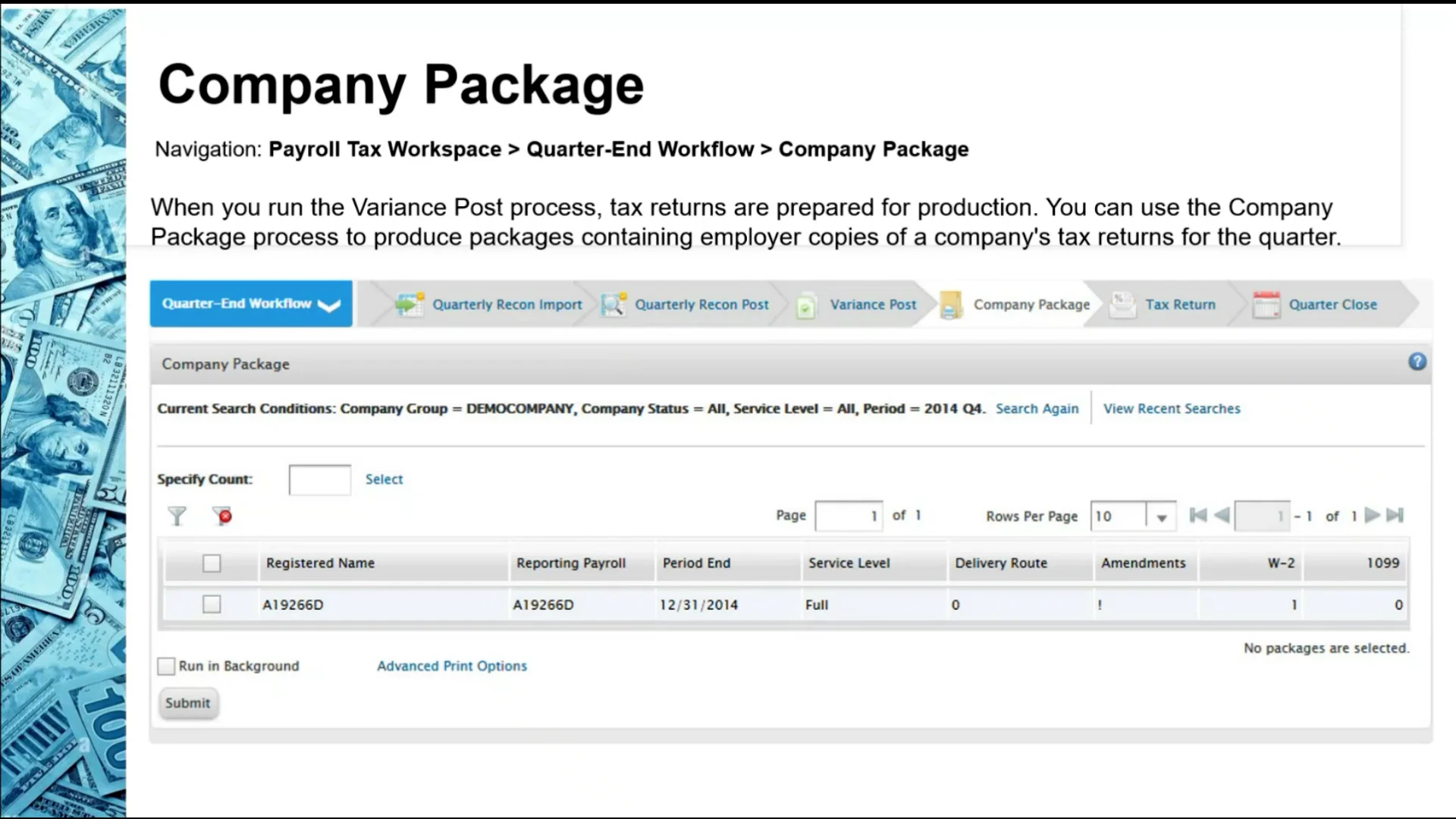This screenshot has height=819, width=1456.
Task: Go to the last page arrow icon
Action: [1395, 516]
